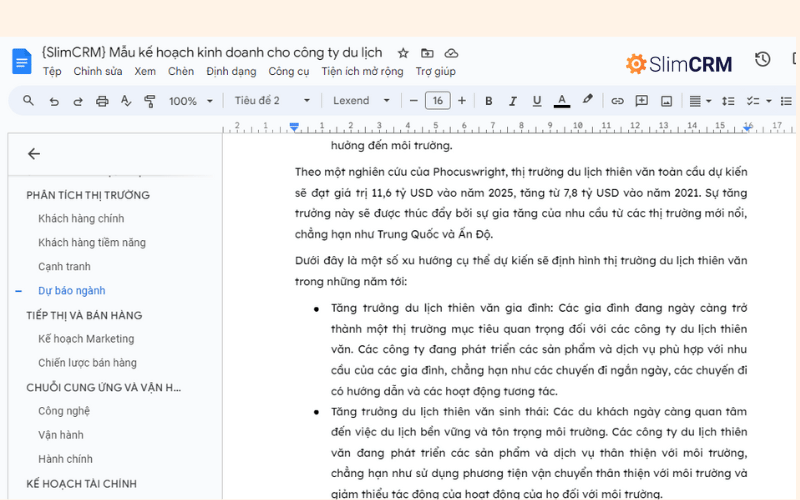The width and height of the screenshot is (800, 500).
Task: Click the left indent ruler marker
Action: tap(294, 127)
